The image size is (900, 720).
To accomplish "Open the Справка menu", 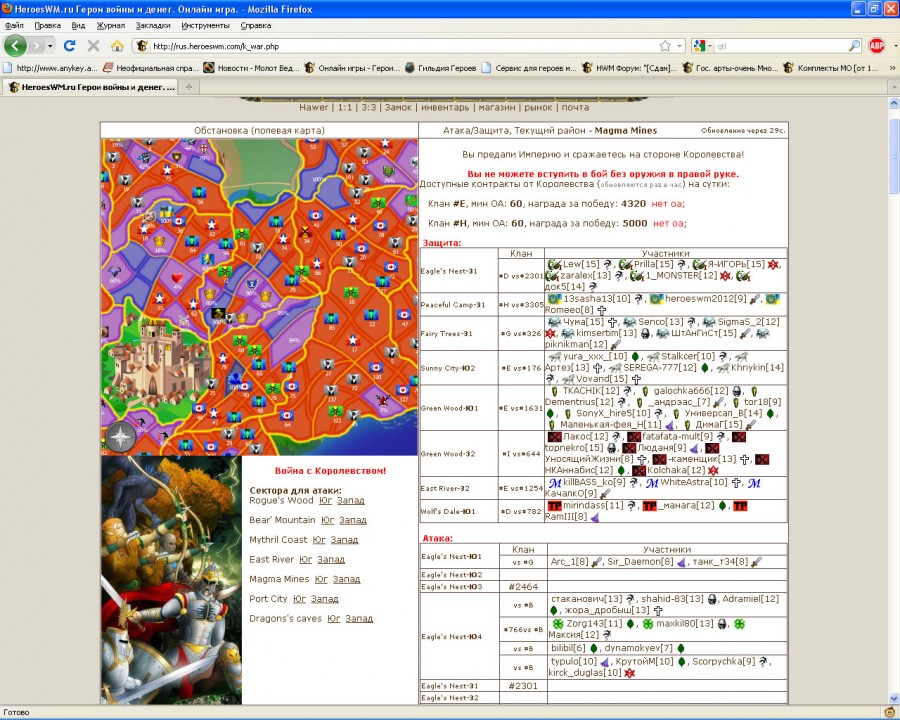I will 255,25.
